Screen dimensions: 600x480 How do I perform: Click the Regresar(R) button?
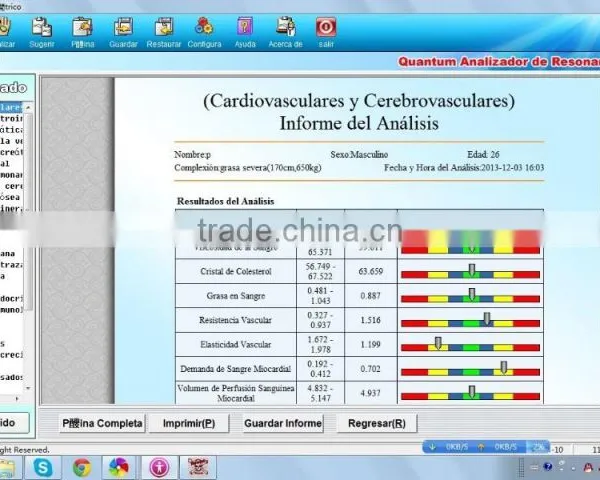377,423
